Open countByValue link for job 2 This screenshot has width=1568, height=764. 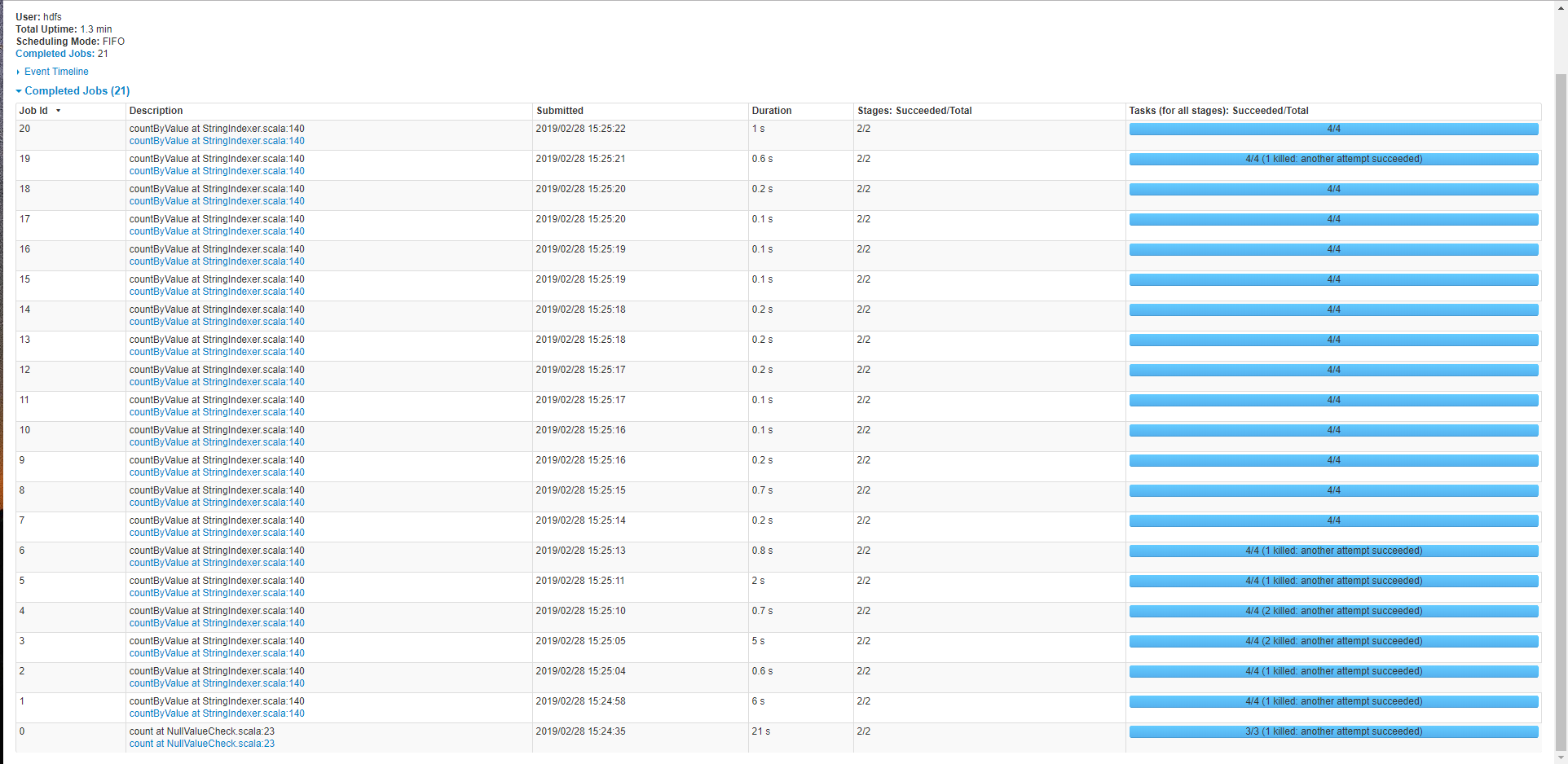[x=217, y=683]
